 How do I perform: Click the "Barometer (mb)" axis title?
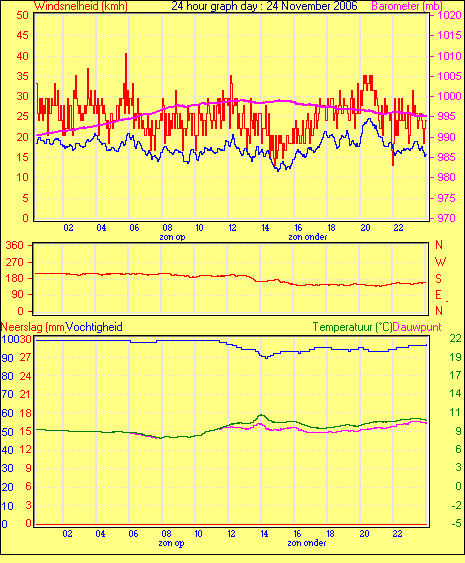[x=407, y=6]
